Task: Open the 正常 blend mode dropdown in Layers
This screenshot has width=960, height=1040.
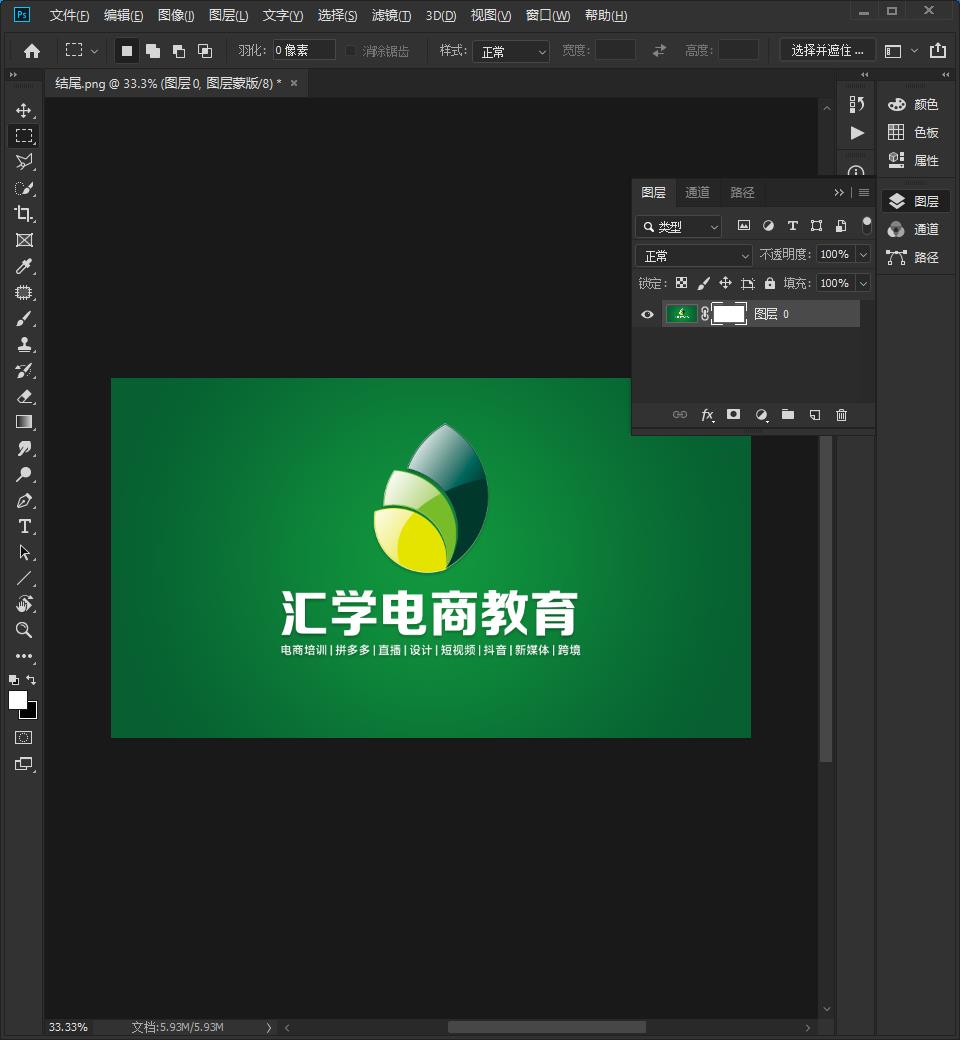Action: [x=694, y=255]
